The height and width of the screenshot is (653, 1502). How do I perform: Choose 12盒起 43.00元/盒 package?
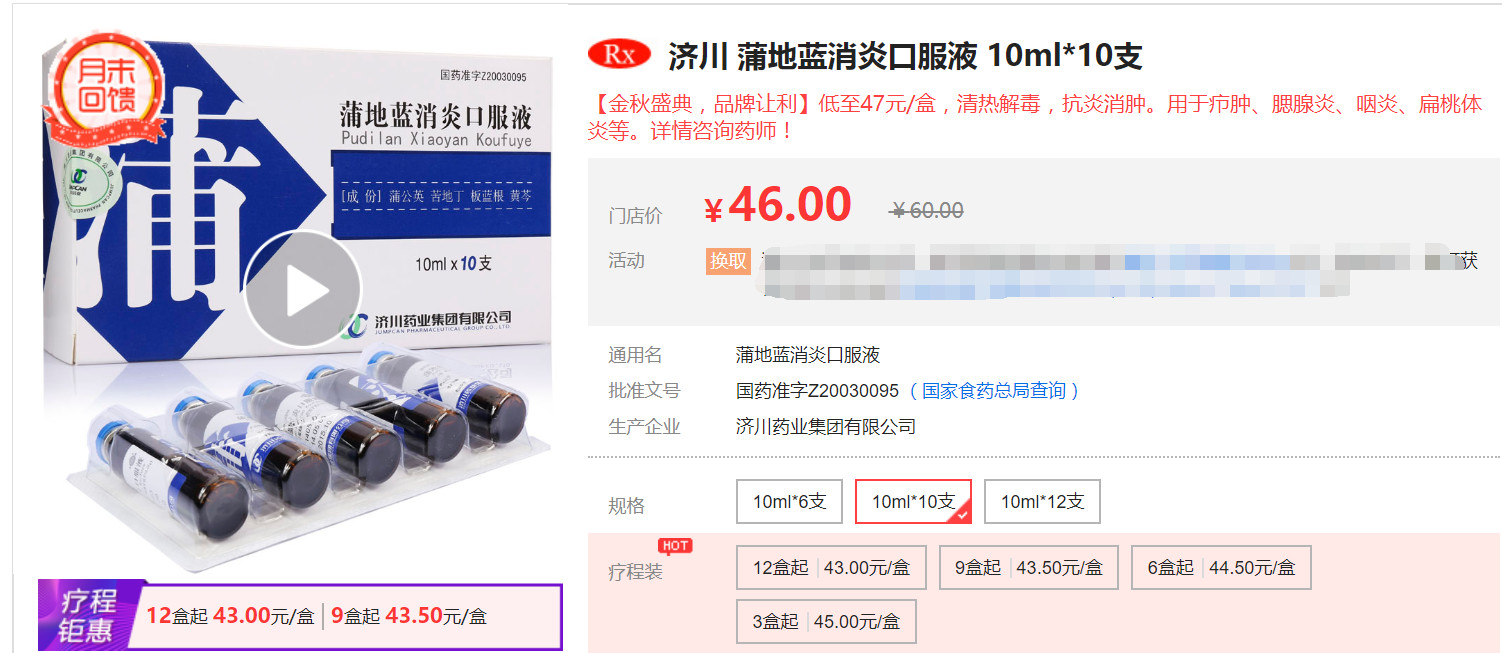[x=831, y=567]
